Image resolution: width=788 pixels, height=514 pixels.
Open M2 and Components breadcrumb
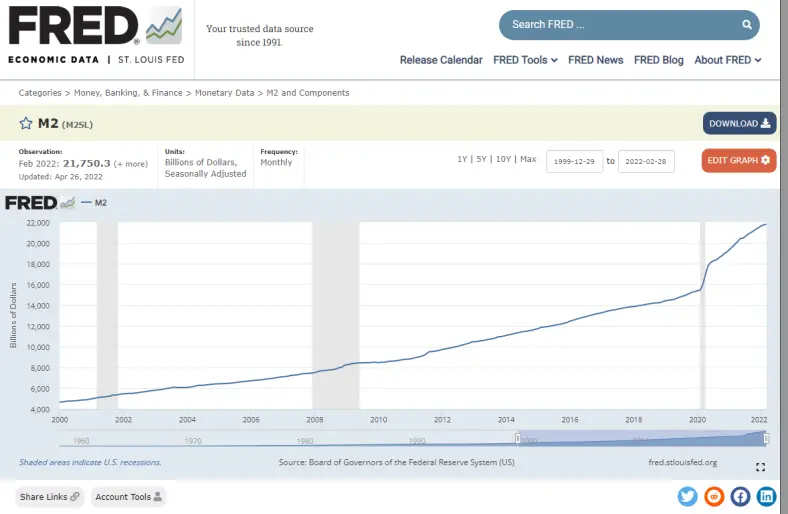[308, 93]
